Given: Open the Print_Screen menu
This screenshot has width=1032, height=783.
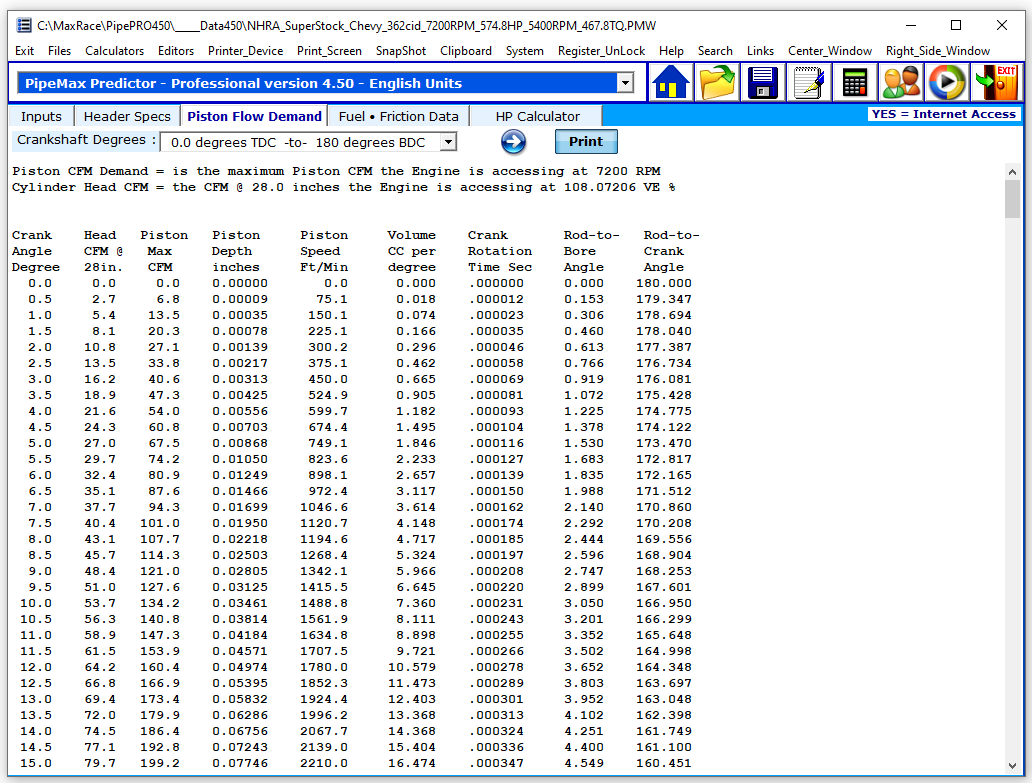Looking at the screenshot, I should coord(329,51).
